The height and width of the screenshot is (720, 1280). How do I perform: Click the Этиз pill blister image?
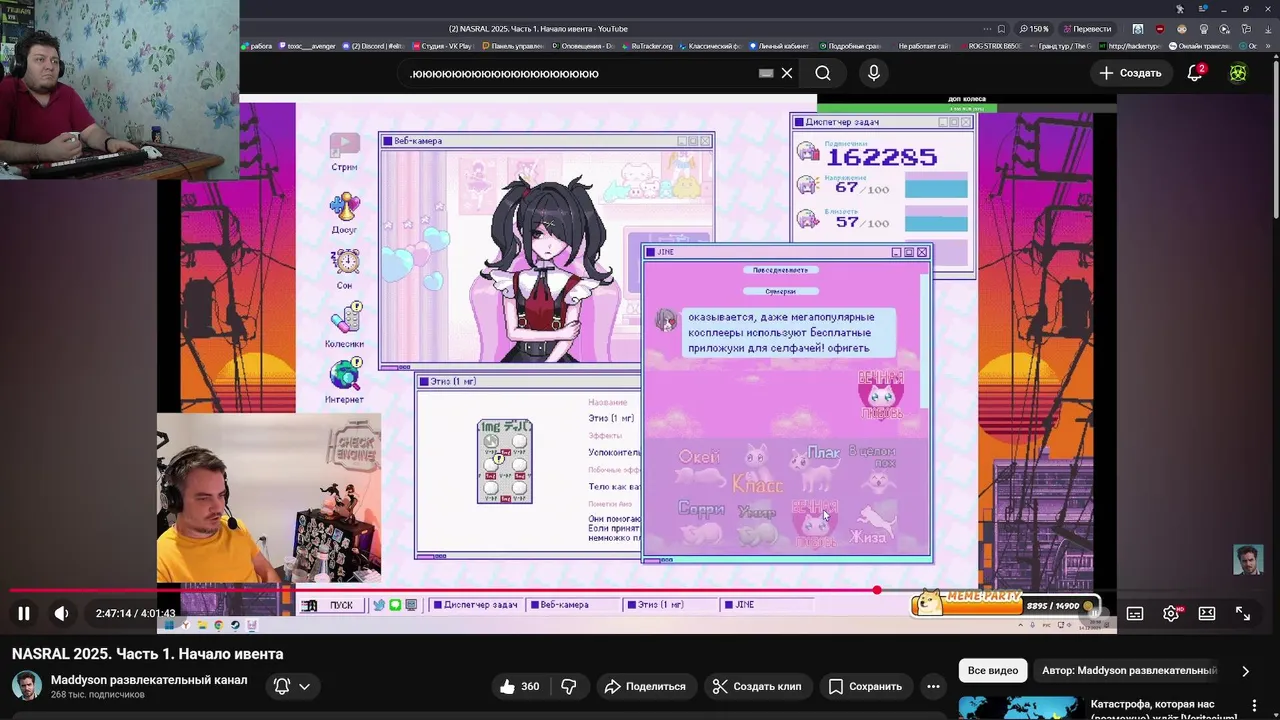(505, 461)
